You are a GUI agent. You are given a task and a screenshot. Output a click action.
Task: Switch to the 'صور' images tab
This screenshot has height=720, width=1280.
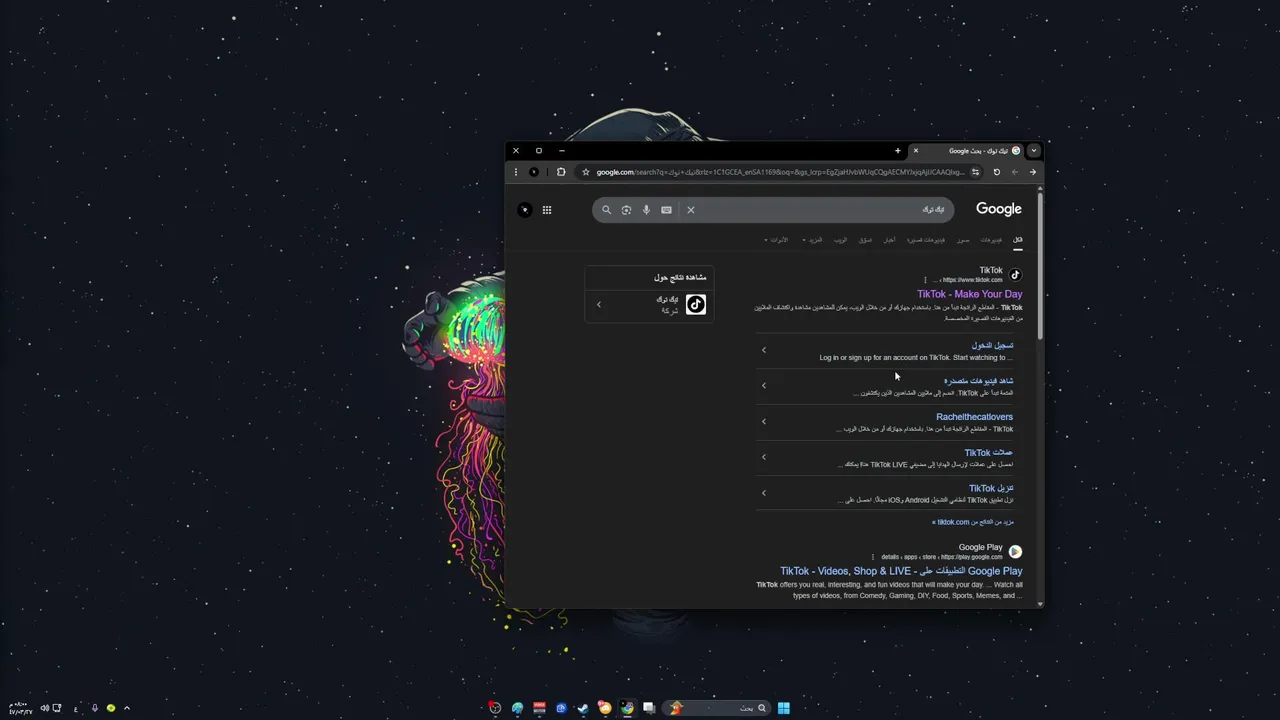[x=963, y=240]
